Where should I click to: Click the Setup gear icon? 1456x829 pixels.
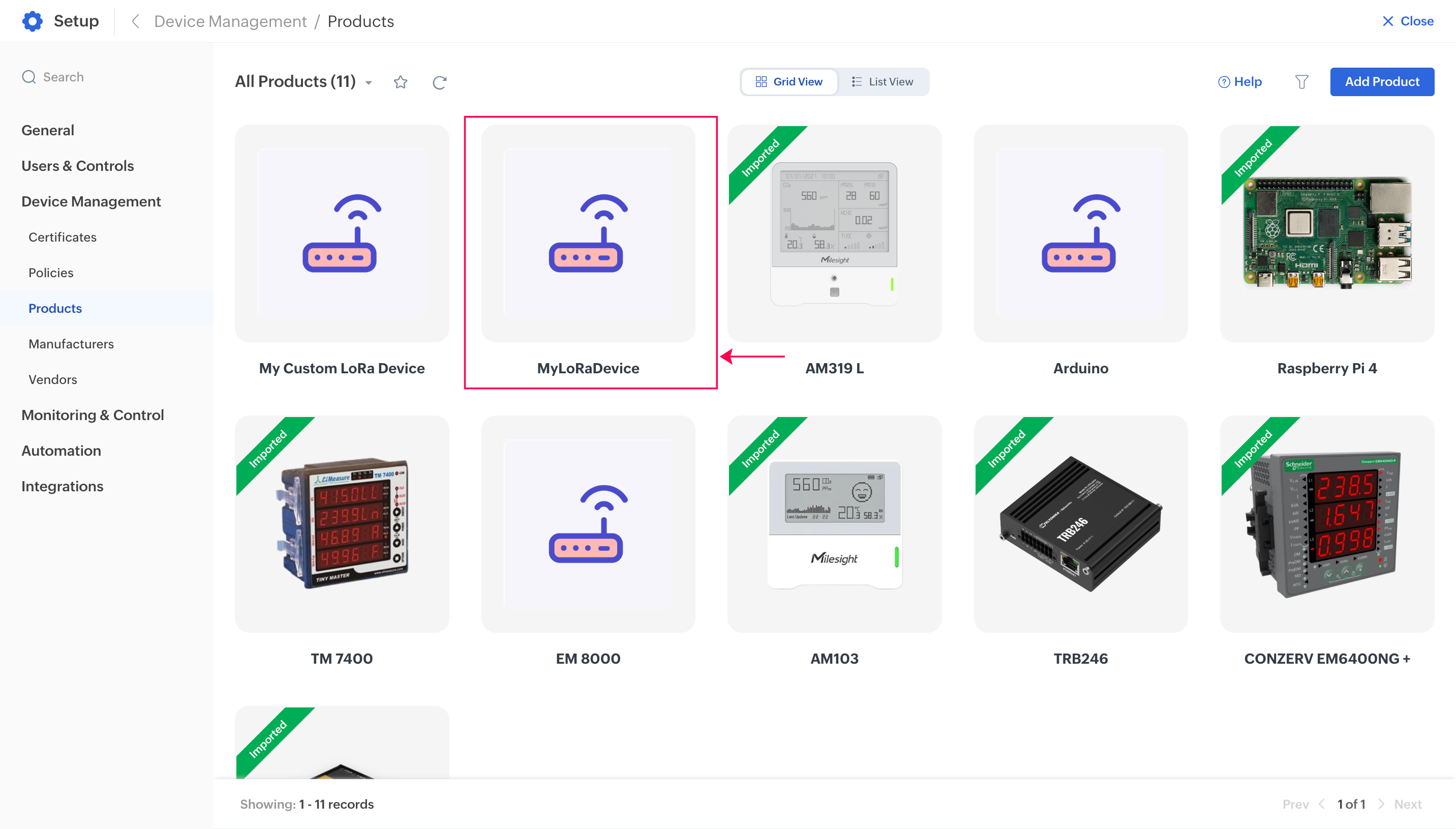pos(33,21)
